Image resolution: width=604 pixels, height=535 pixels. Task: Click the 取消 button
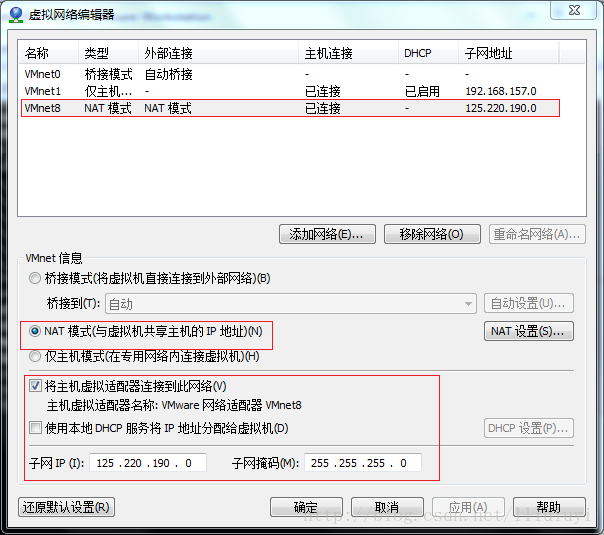pos(387,507)
